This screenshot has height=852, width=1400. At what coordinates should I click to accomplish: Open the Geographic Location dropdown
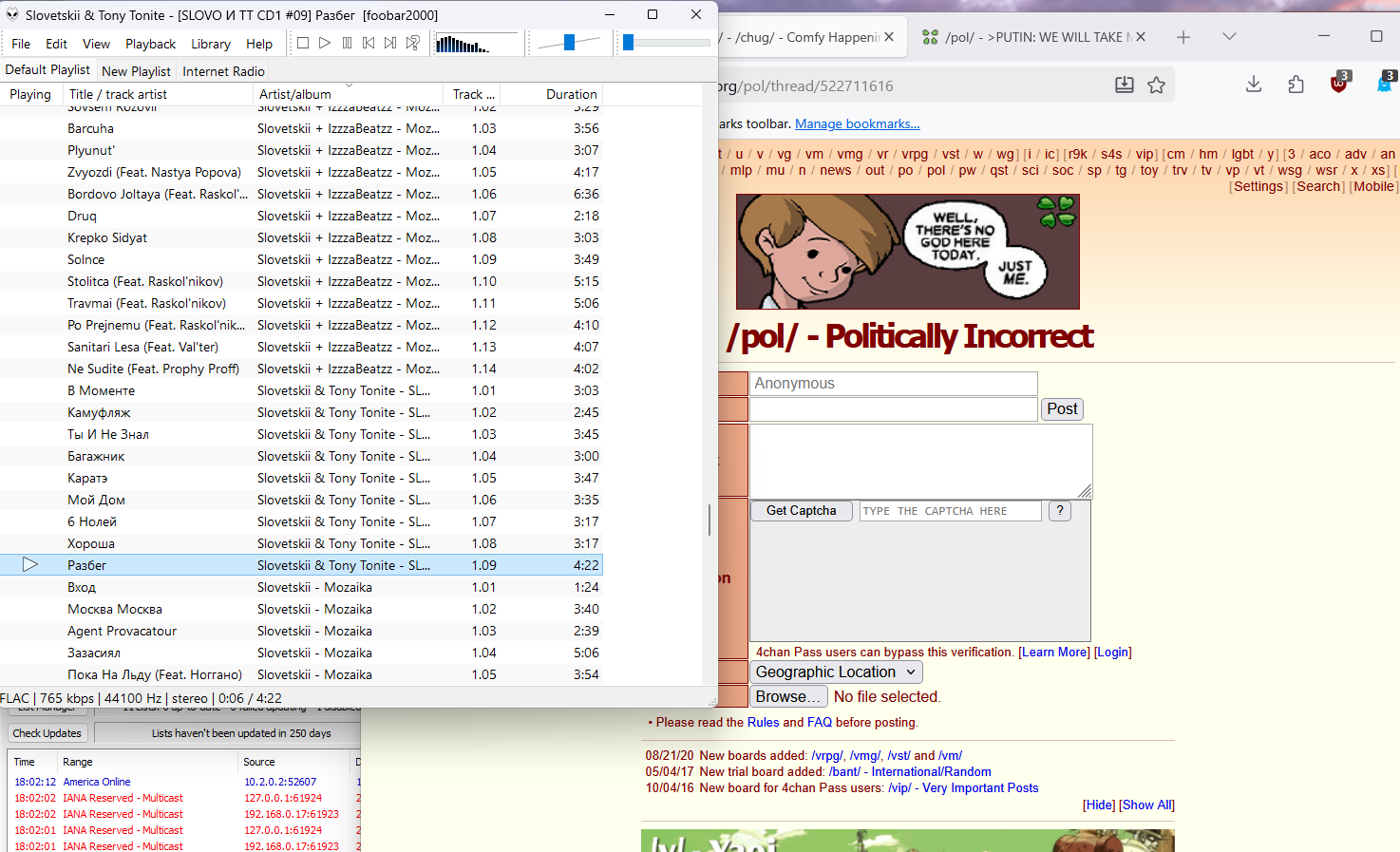tap(836, 672)
